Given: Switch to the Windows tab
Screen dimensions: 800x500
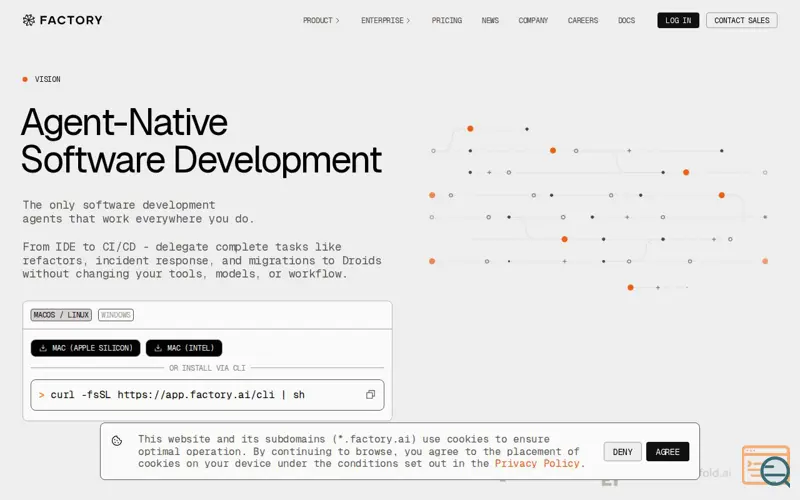Looking at the screenshot, I should pos(116,315).
